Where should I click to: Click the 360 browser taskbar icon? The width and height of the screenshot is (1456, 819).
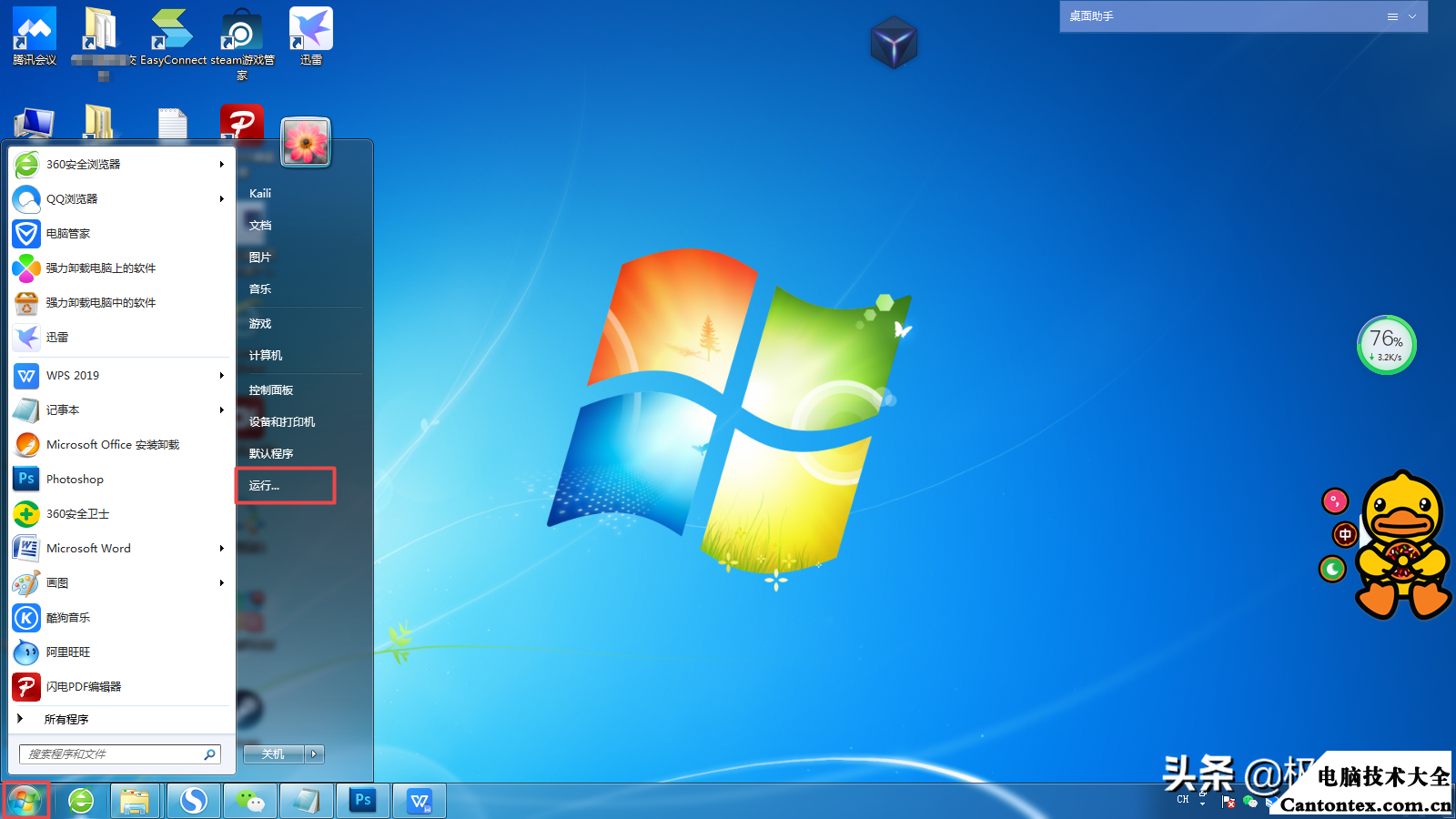[x=81, y=801]
